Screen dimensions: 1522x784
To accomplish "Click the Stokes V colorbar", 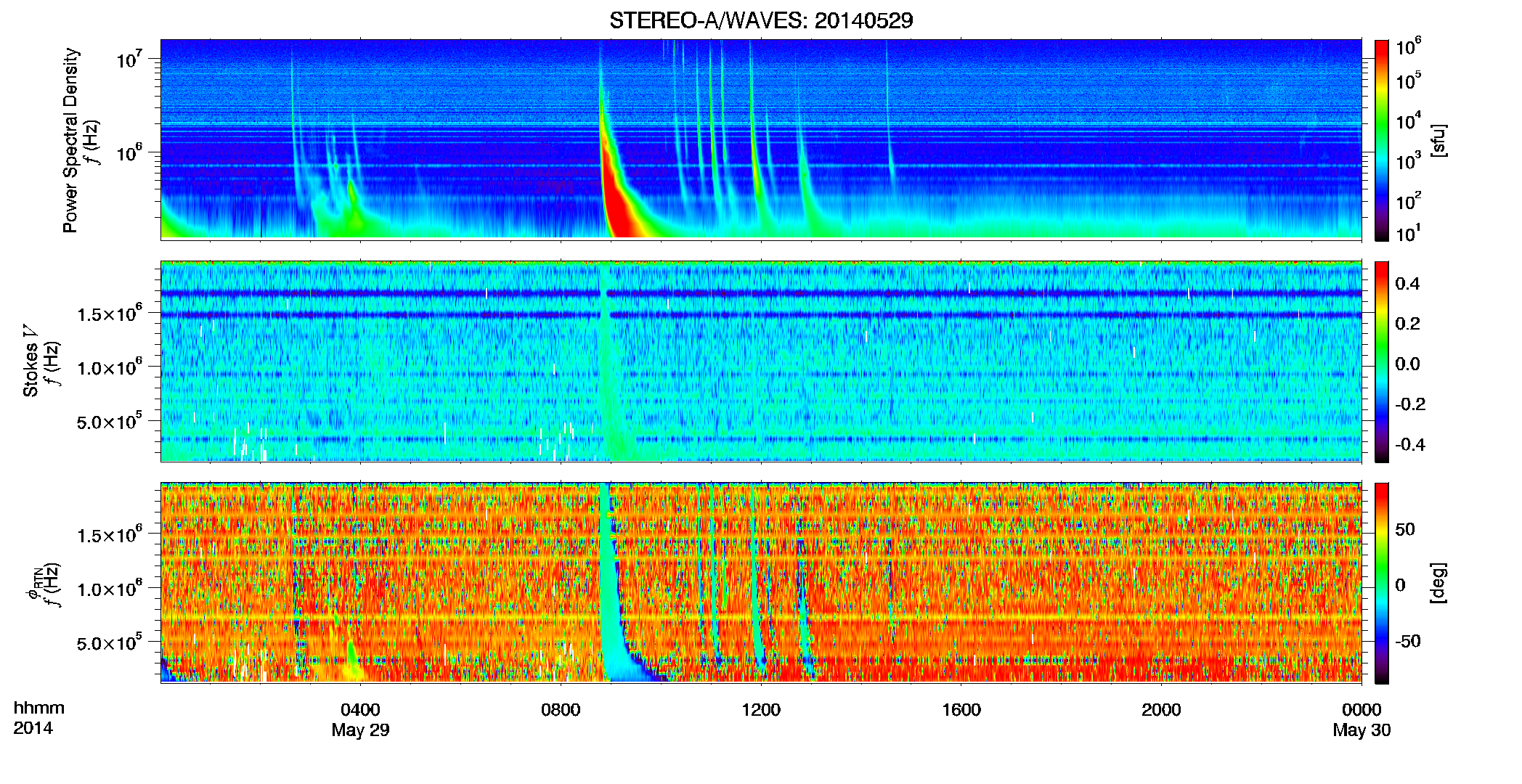I will (1382, 362).
